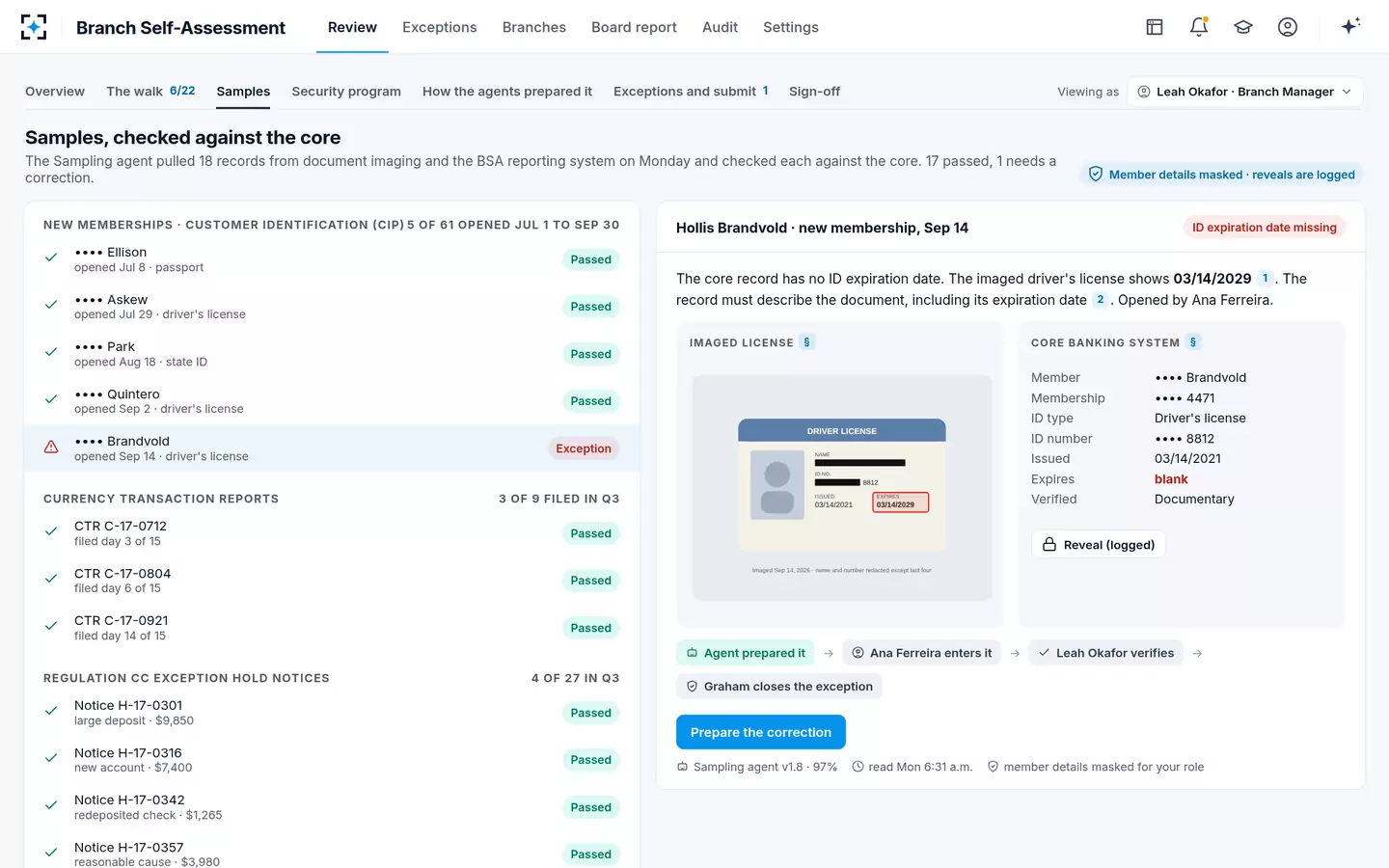Go to the Sign-off sub-tab
1389x868 pixels.
point(814,92)
